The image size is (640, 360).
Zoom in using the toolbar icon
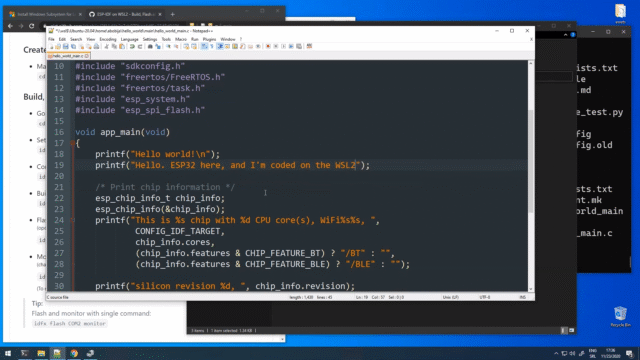pos(169,47)
